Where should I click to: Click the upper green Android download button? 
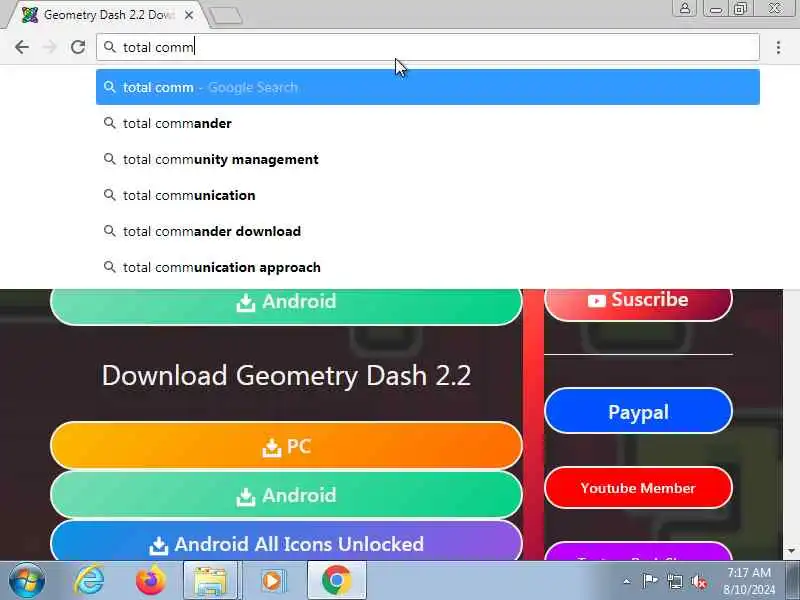[x=286, y=305]
